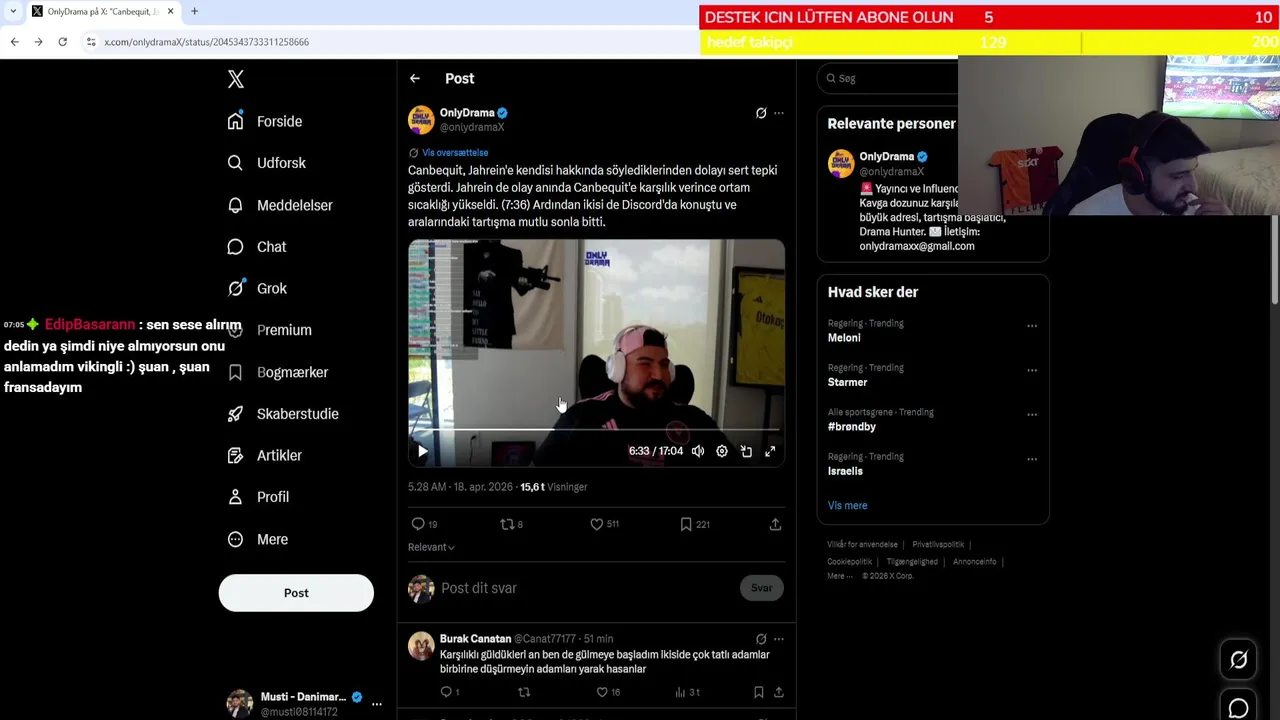1280x720 pixels.
Task: Reload the browser page
Action: pos(62,42)
